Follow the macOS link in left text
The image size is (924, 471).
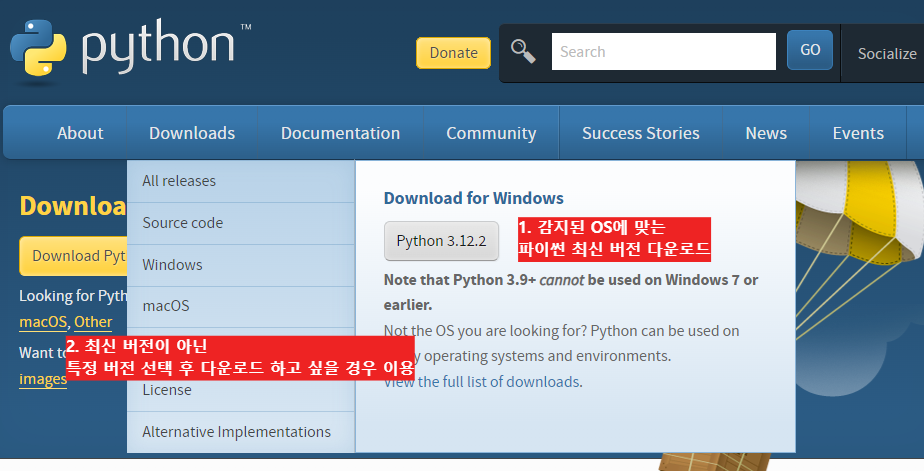43,322
